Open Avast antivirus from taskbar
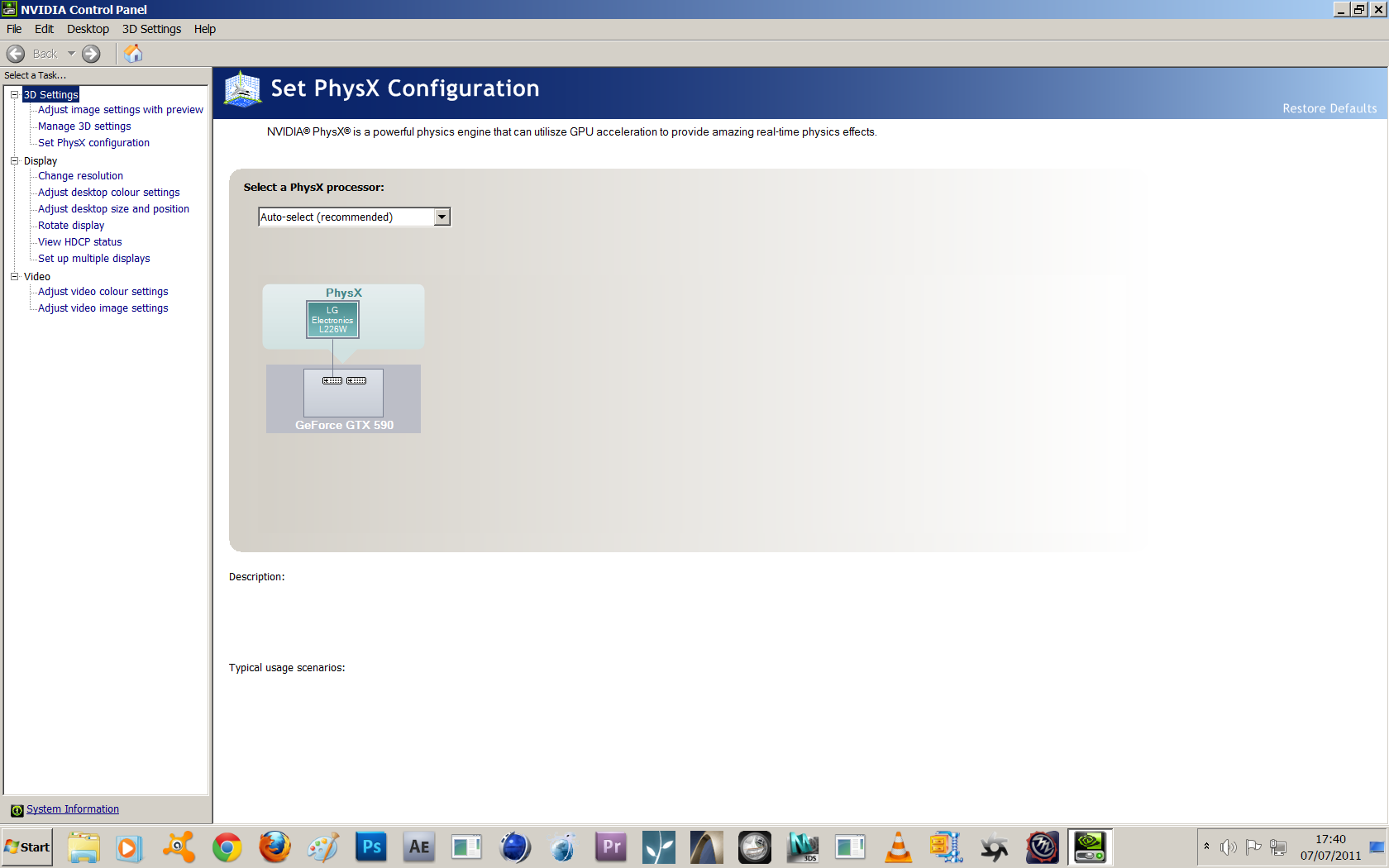This screenshot has height=868, width=1389. [x=179, y=847]
